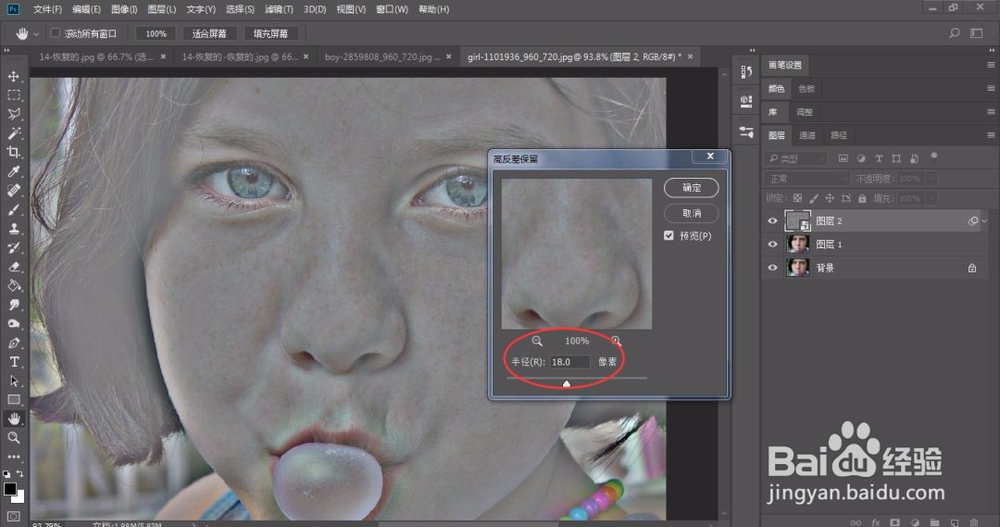
Task: Click the radius slider handle
Action: 566,384
